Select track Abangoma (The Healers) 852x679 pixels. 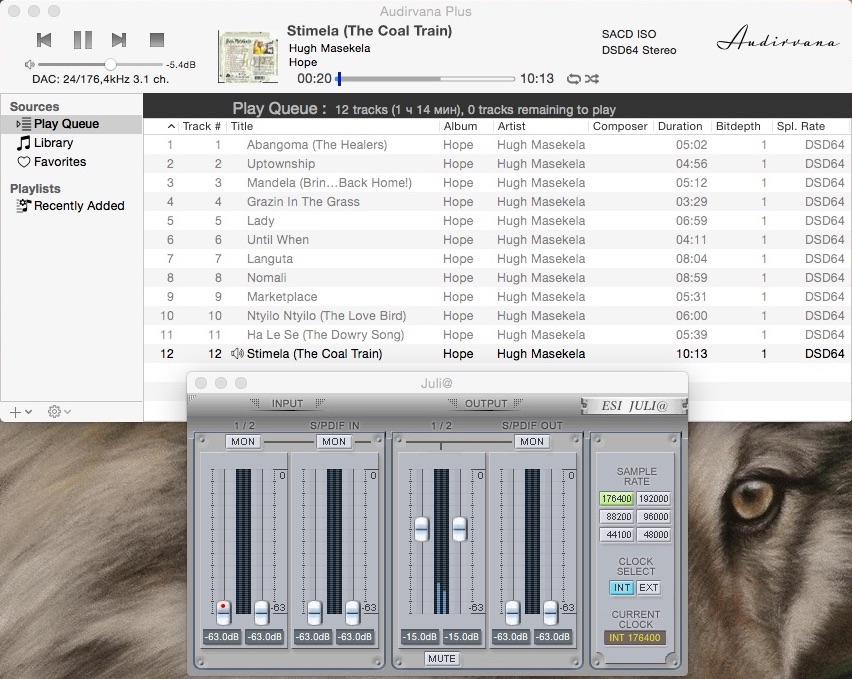pos(497,145)
